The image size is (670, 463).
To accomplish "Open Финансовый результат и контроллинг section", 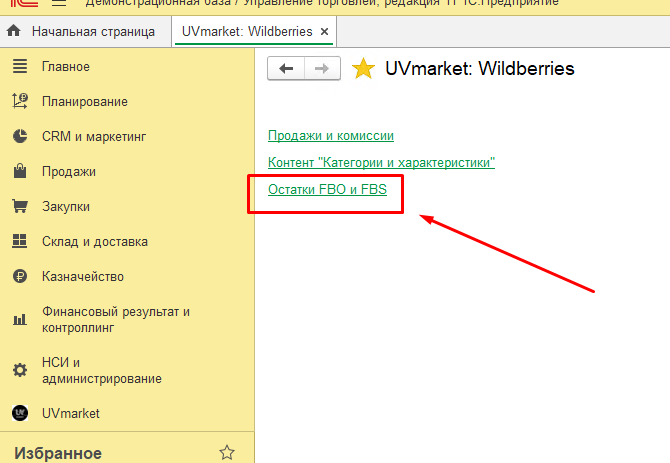I will 116,319.
